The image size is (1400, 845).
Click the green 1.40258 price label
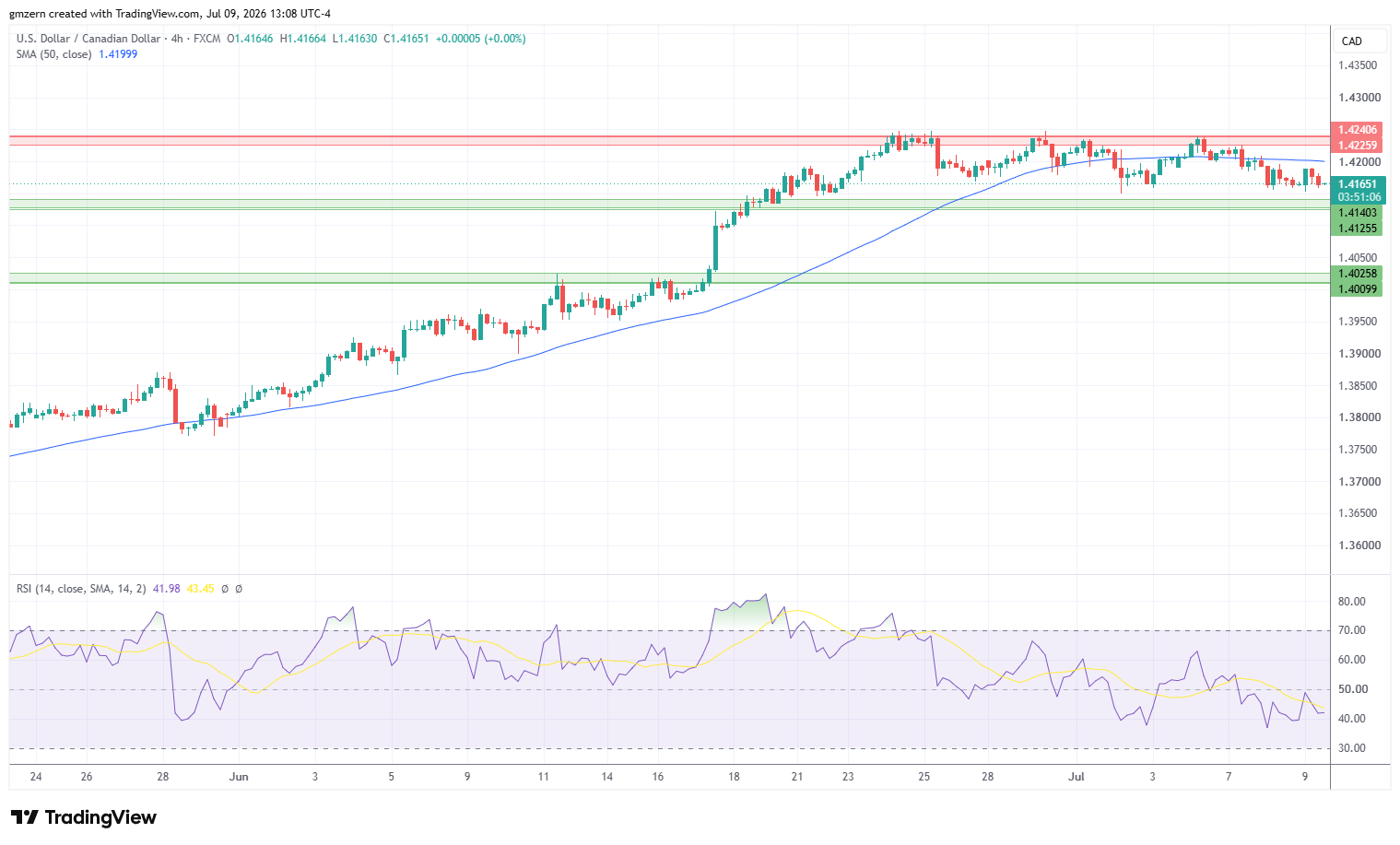click(1357, 274)
